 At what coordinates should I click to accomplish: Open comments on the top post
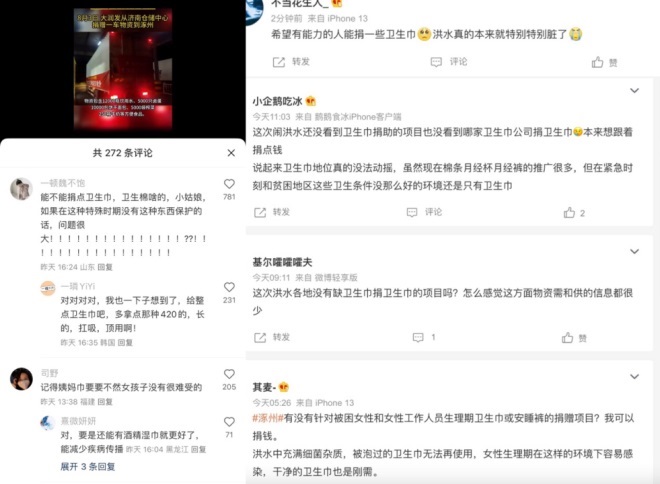(x=449, y=62)
